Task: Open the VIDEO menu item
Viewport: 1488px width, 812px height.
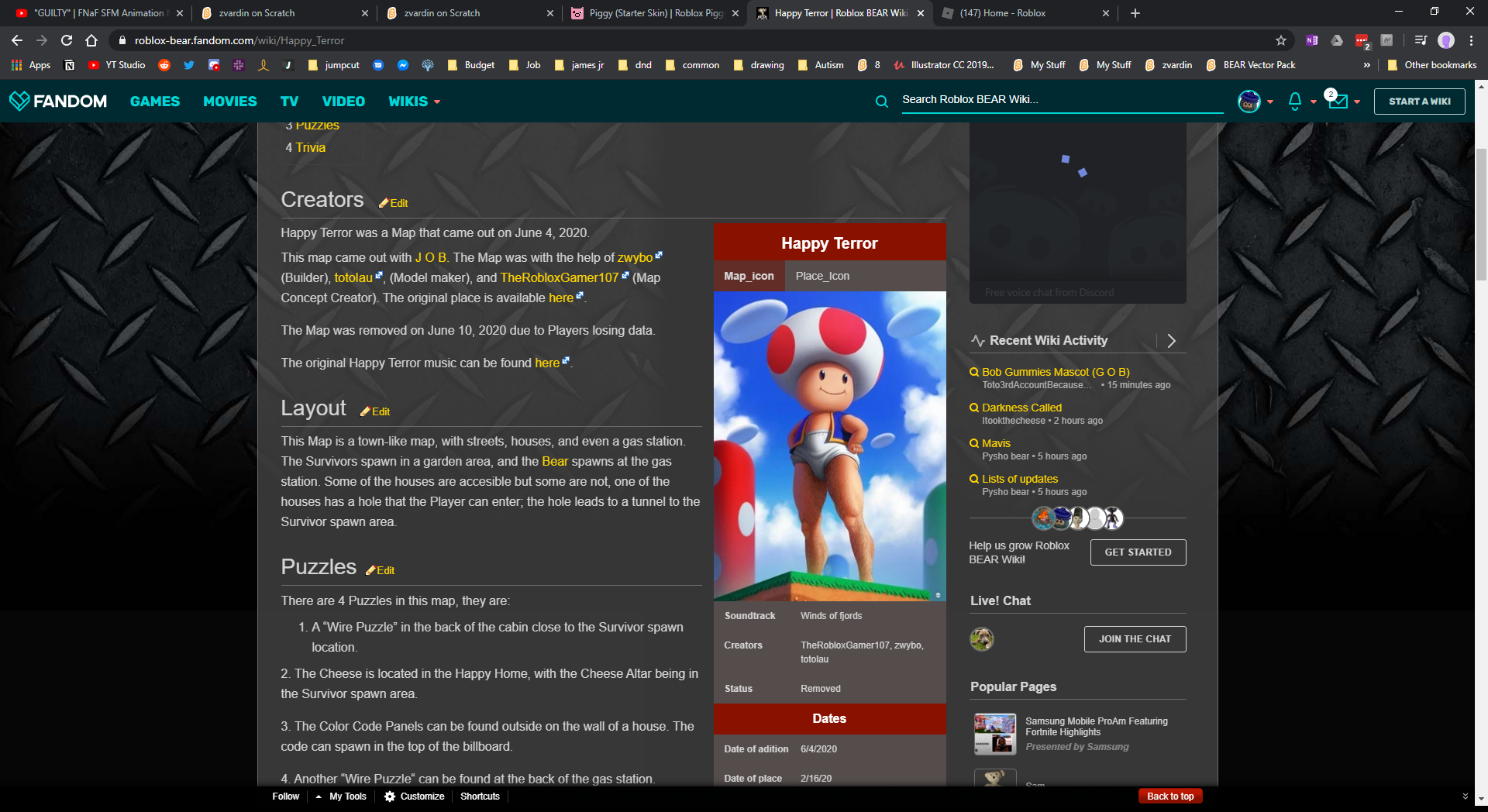Action: [343, 101]
